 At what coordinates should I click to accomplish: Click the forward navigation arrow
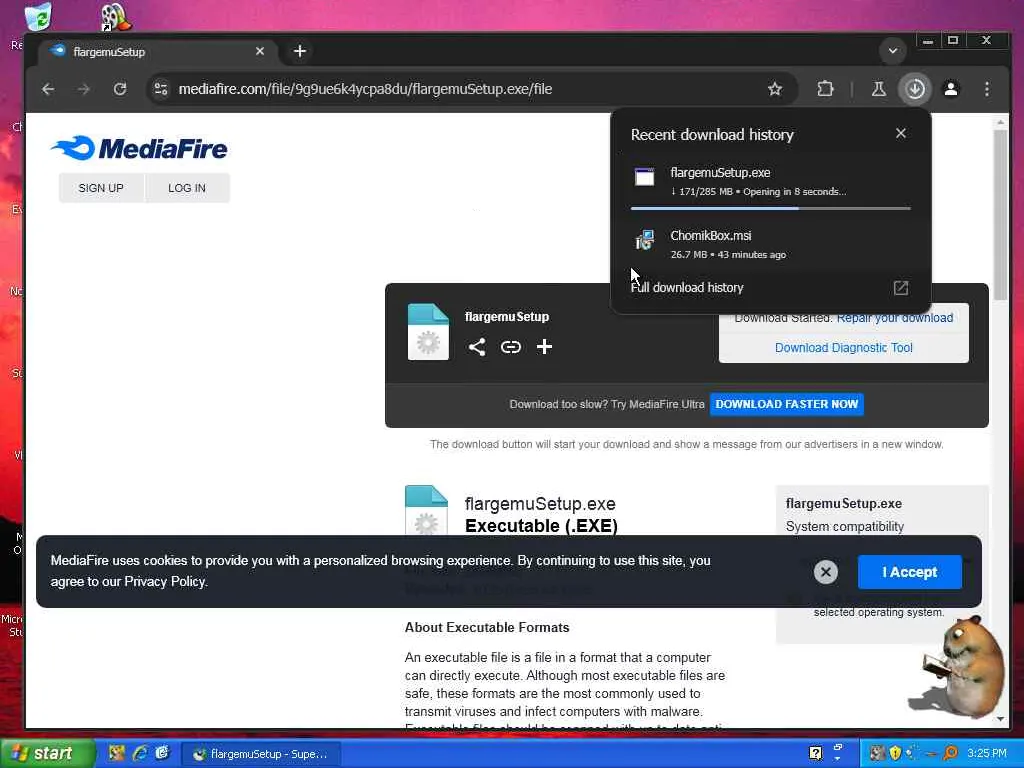point(84,89)
